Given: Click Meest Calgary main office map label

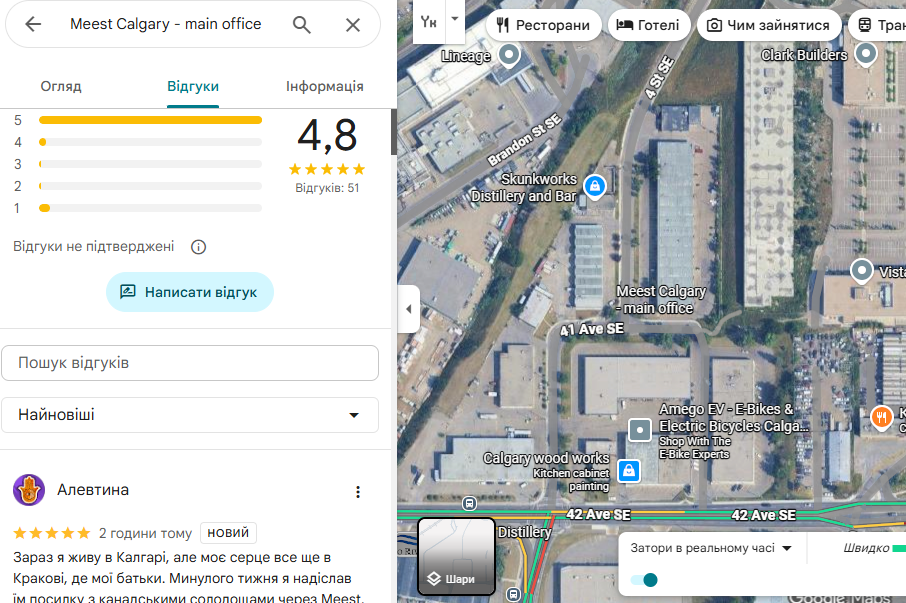Looking at the screenshot, I should [x=660, y=300].
